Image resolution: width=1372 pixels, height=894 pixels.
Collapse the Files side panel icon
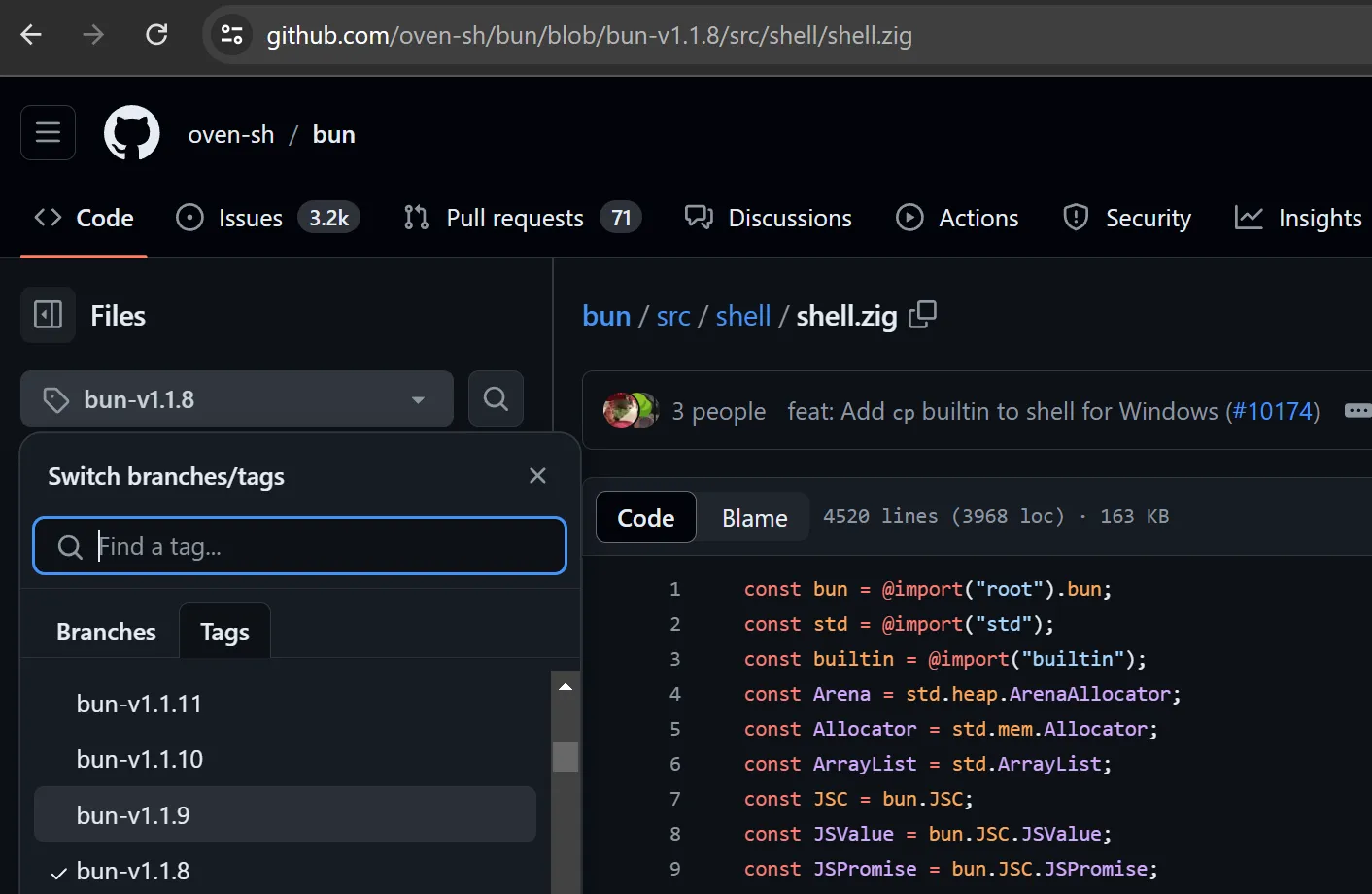[48, 315]
